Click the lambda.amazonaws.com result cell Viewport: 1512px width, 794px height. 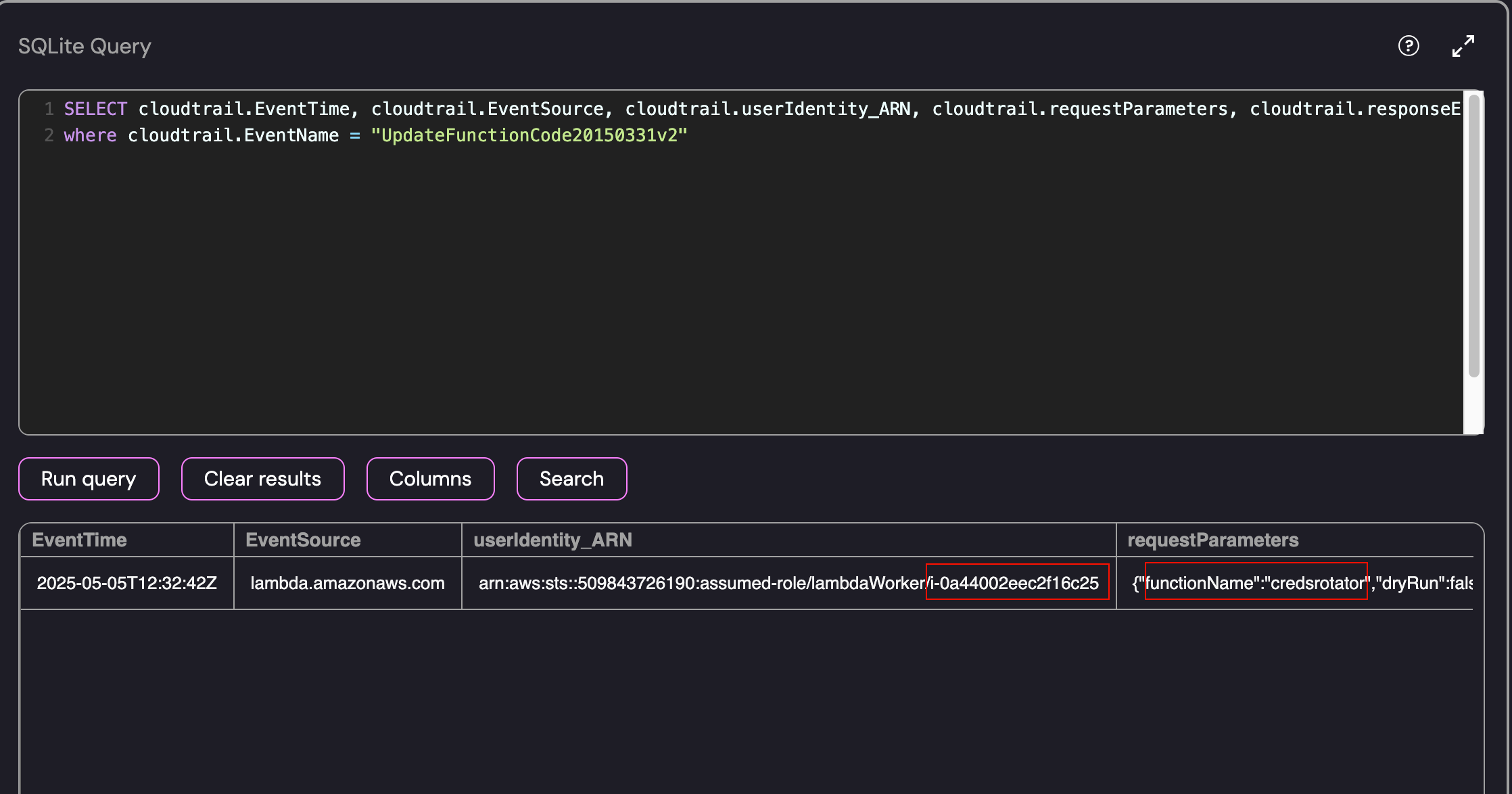tap(348, 583)
